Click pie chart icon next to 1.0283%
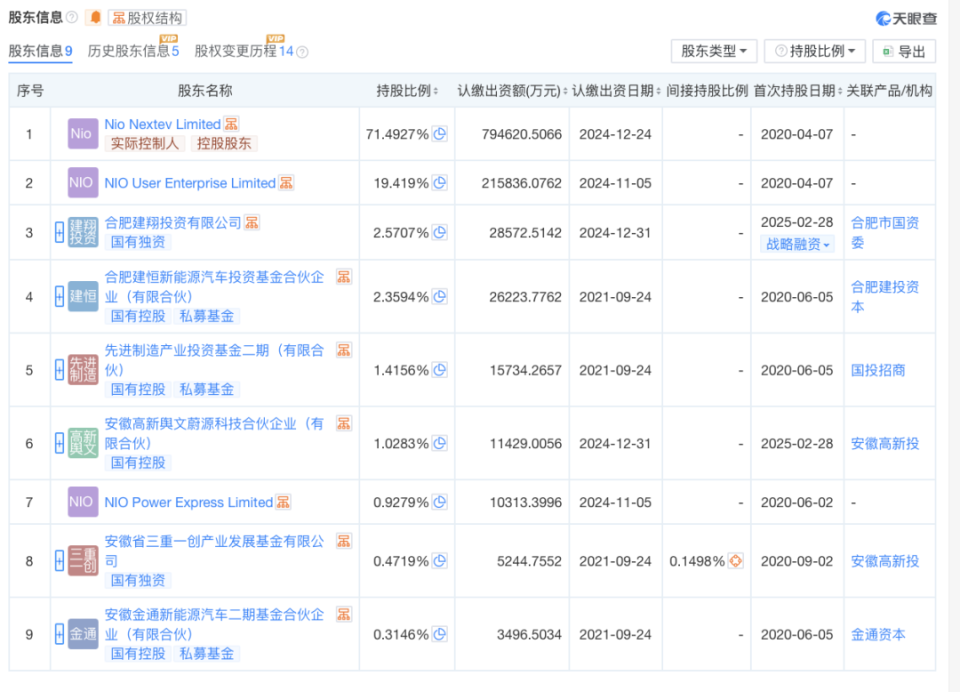960x692 pixels. 440,443
